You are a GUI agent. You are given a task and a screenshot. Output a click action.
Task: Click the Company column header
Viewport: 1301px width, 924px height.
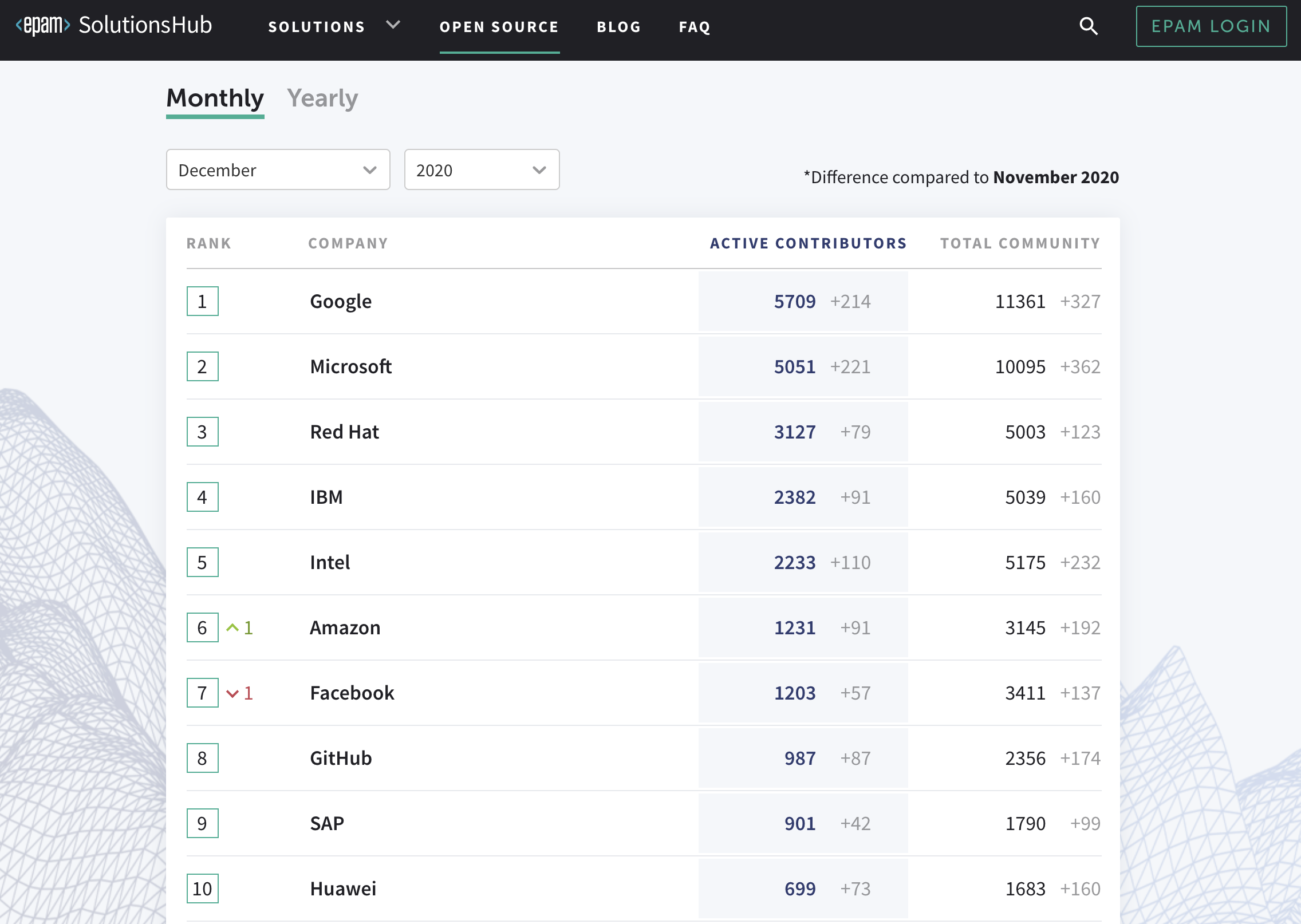[348, 243]
